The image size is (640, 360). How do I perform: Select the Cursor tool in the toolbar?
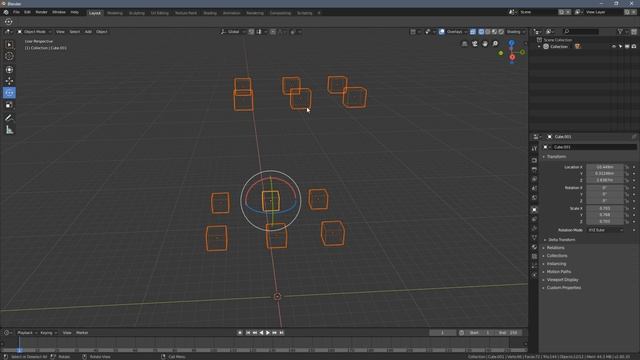point(9,56)
